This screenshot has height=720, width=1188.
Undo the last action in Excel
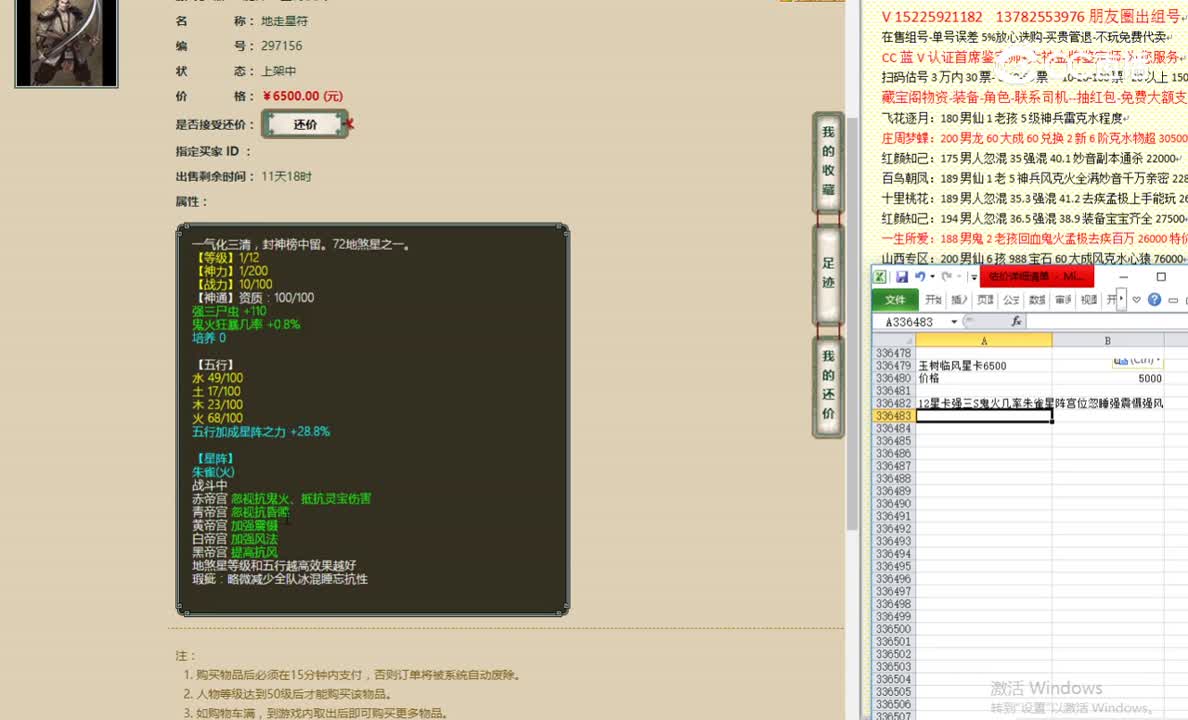pyautogui.click(x=920, y=277)
